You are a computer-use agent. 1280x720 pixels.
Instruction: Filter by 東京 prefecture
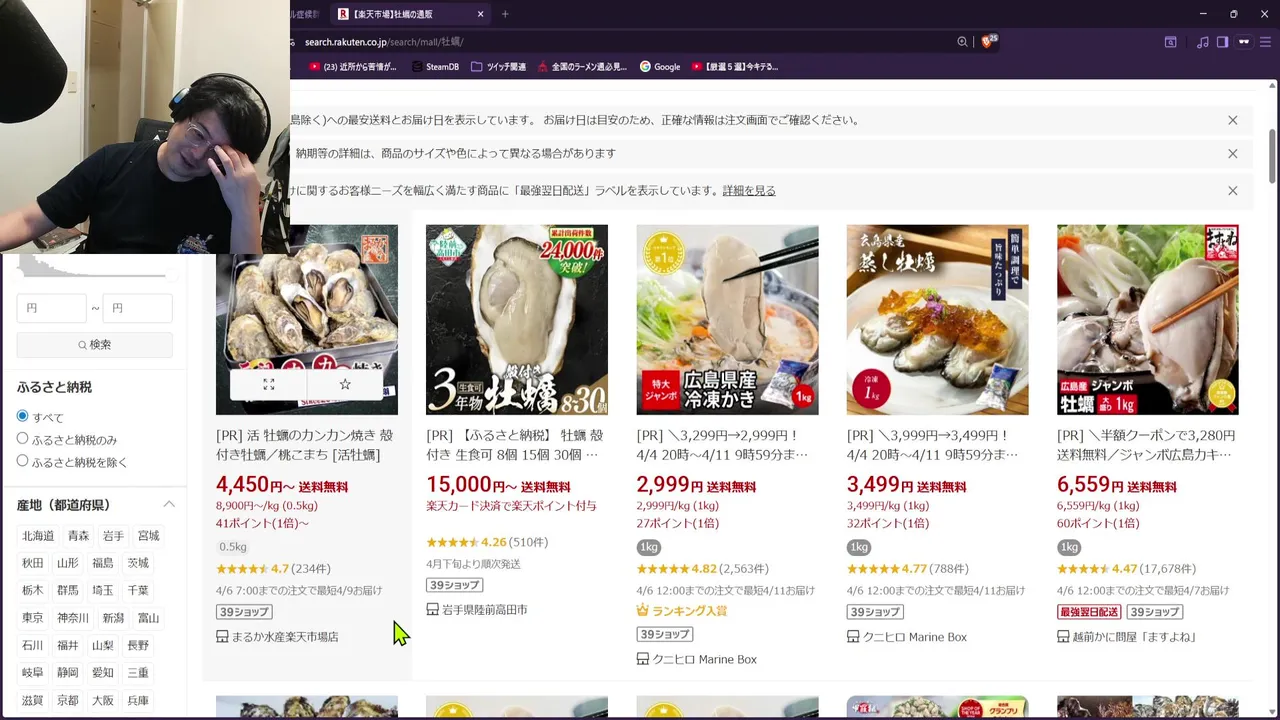coord(33,618)
